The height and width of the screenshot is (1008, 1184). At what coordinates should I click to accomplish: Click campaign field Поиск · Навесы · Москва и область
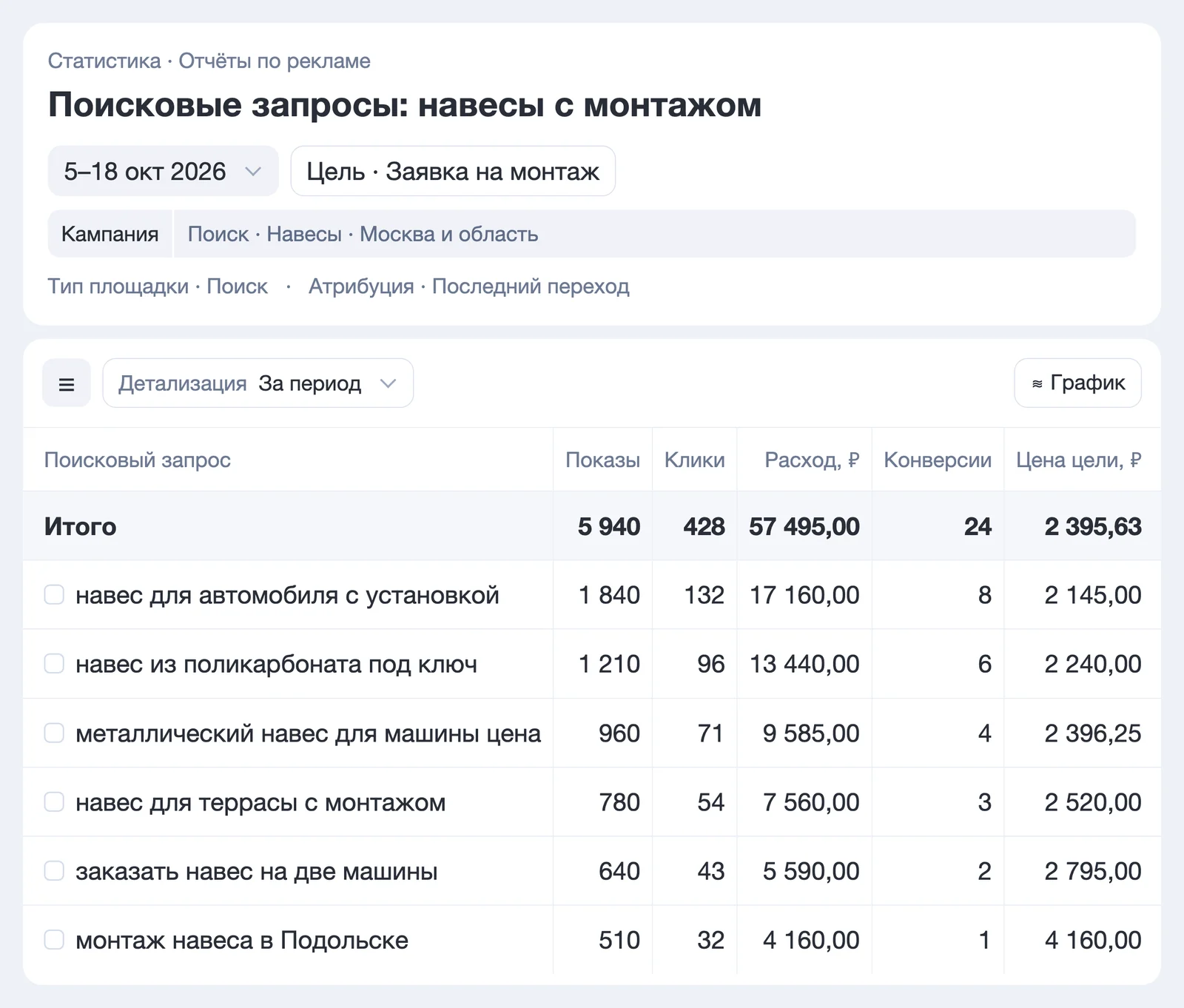654,234
